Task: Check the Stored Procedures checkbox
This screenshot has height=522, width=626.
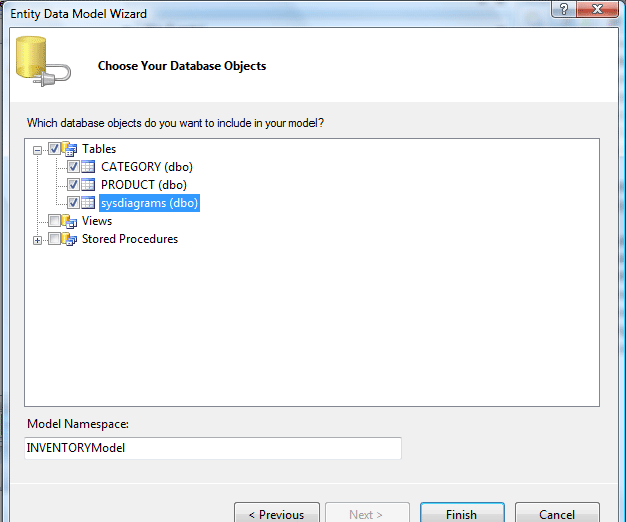Action: point(54,239)
